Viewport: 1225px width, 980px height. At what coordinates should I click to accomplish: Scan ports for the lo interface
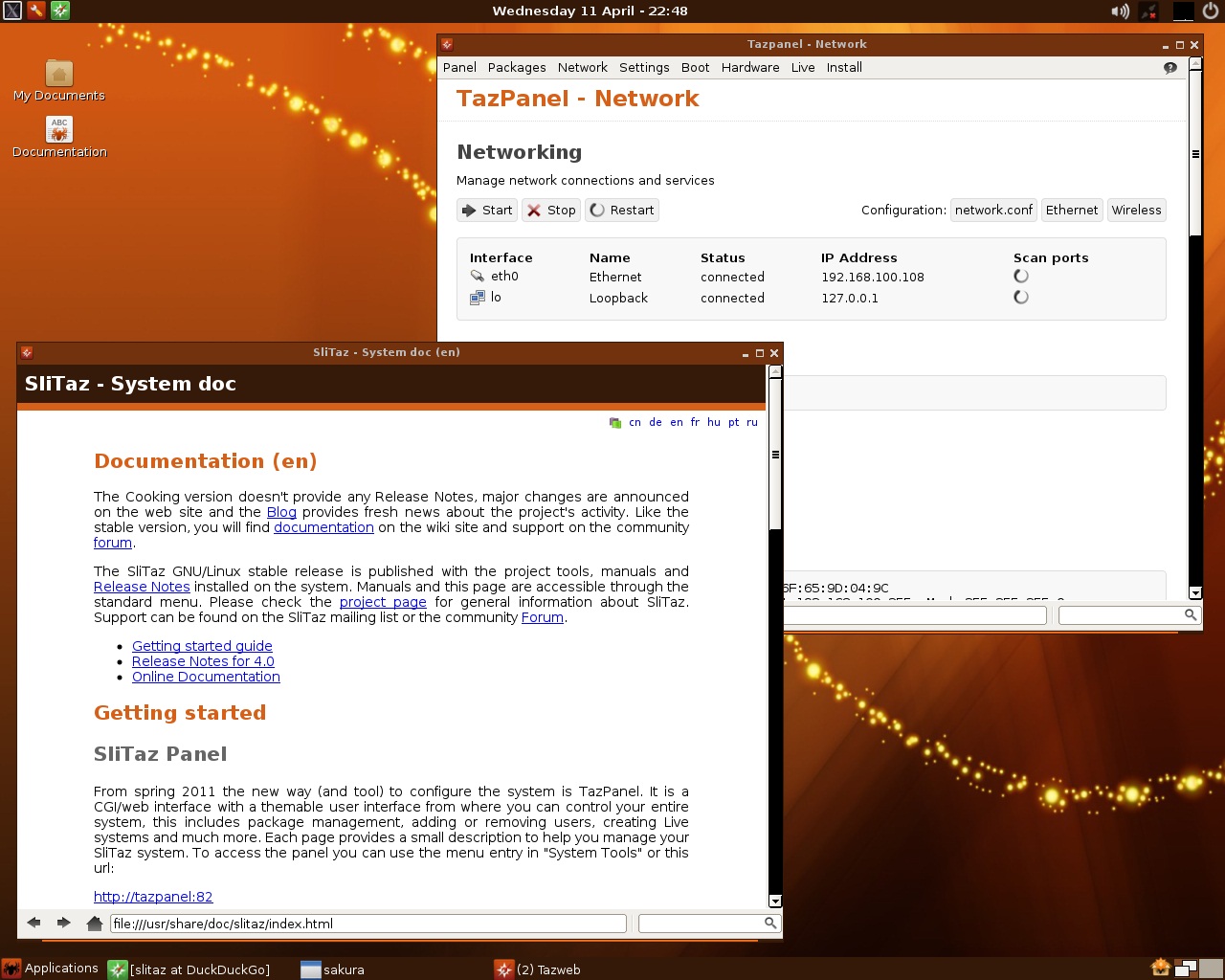1021,298
